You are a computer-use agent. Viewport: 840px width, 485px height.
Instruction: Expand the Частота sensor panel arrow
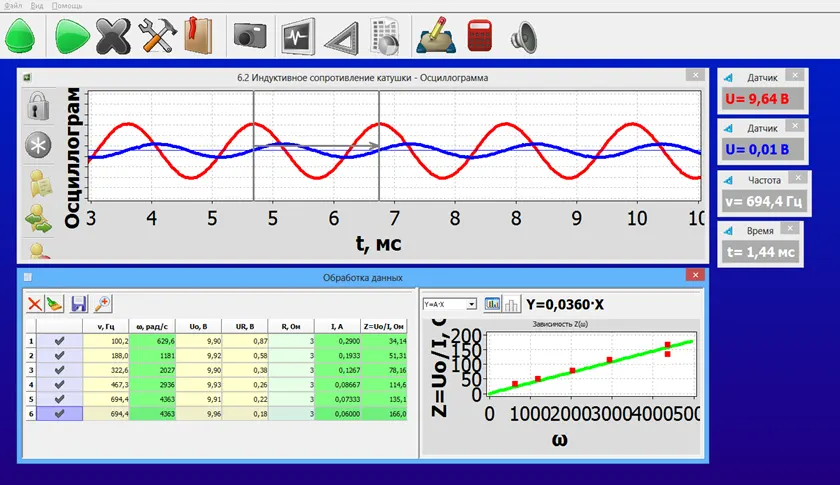pyautogui.click(x=730, y=181)
